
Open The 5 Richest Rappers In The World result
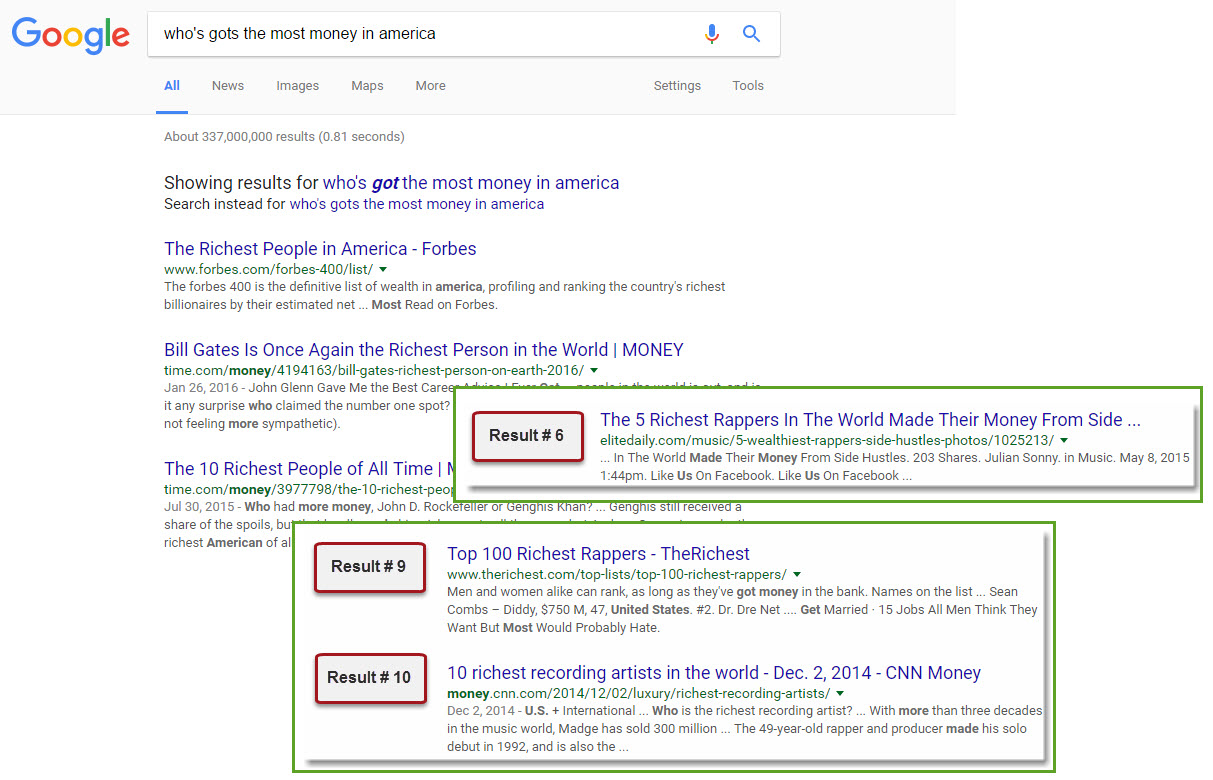tap(870, 420)
